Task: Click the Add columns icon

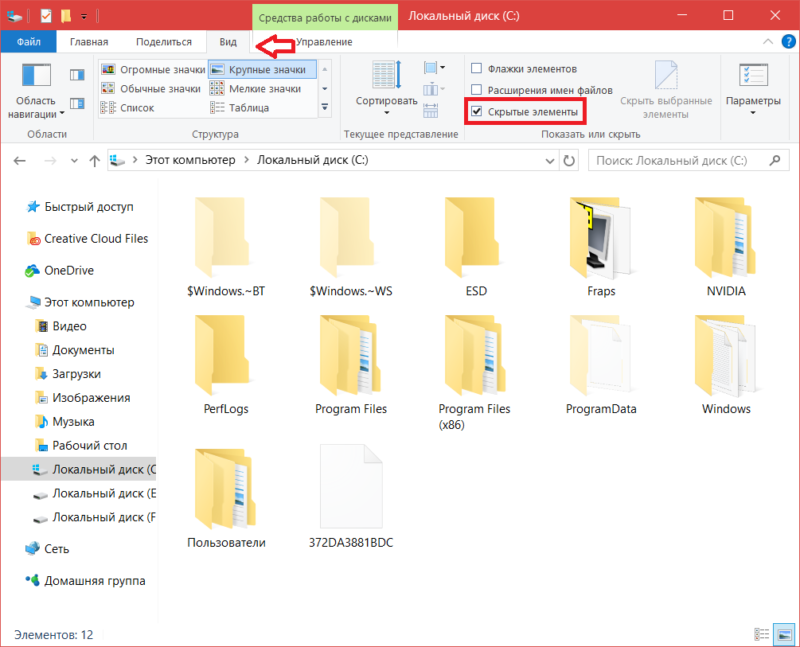Action: (432, 89)
